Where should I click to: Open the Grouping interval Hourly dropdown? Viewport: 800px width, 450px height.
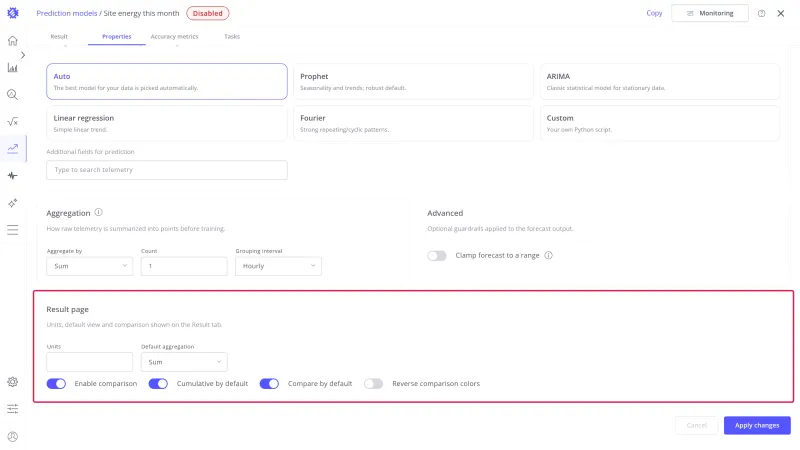click(279, 266)
